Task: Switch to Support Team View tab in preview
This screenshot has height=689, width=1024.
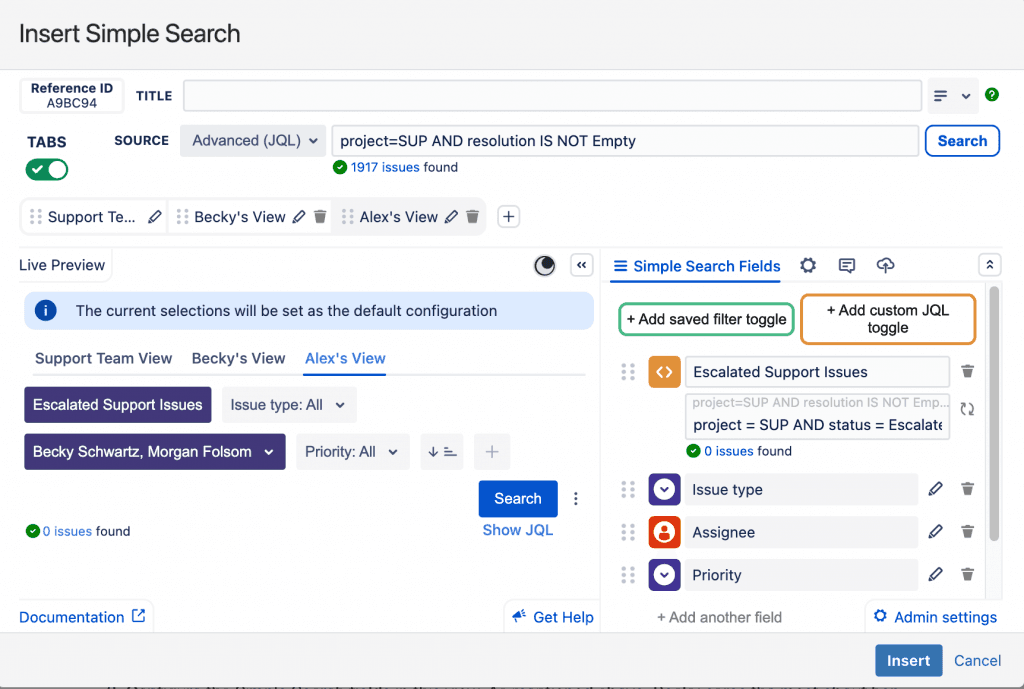Action: point(104,358)
